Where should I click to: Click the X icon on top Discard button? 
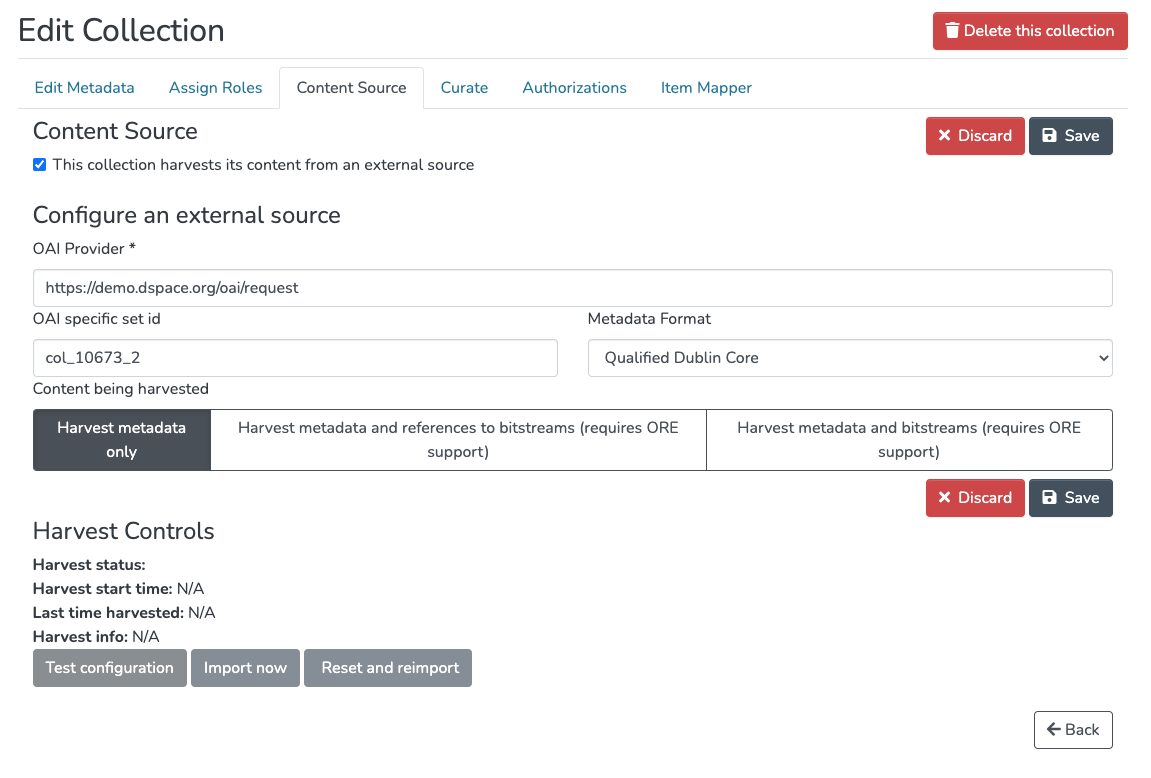click(944, 136)
